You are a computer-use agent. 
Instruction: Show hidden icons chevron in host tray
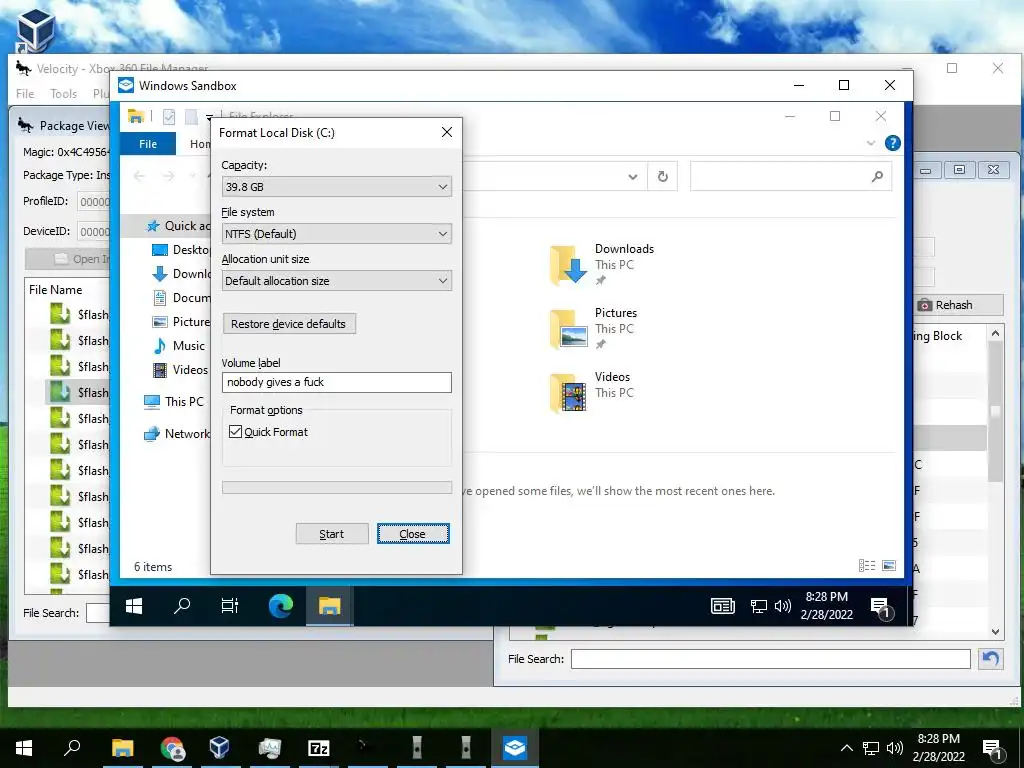pyautogui.click(x=846, y=748)
